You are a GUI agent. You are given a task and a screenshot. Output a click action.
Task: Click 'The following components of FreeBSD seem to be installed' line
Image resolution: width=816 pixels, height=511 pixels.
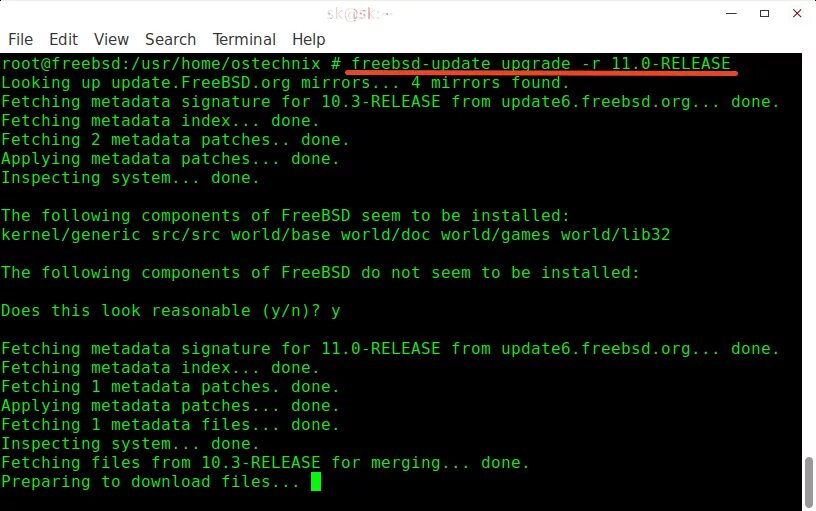point(285,215)
